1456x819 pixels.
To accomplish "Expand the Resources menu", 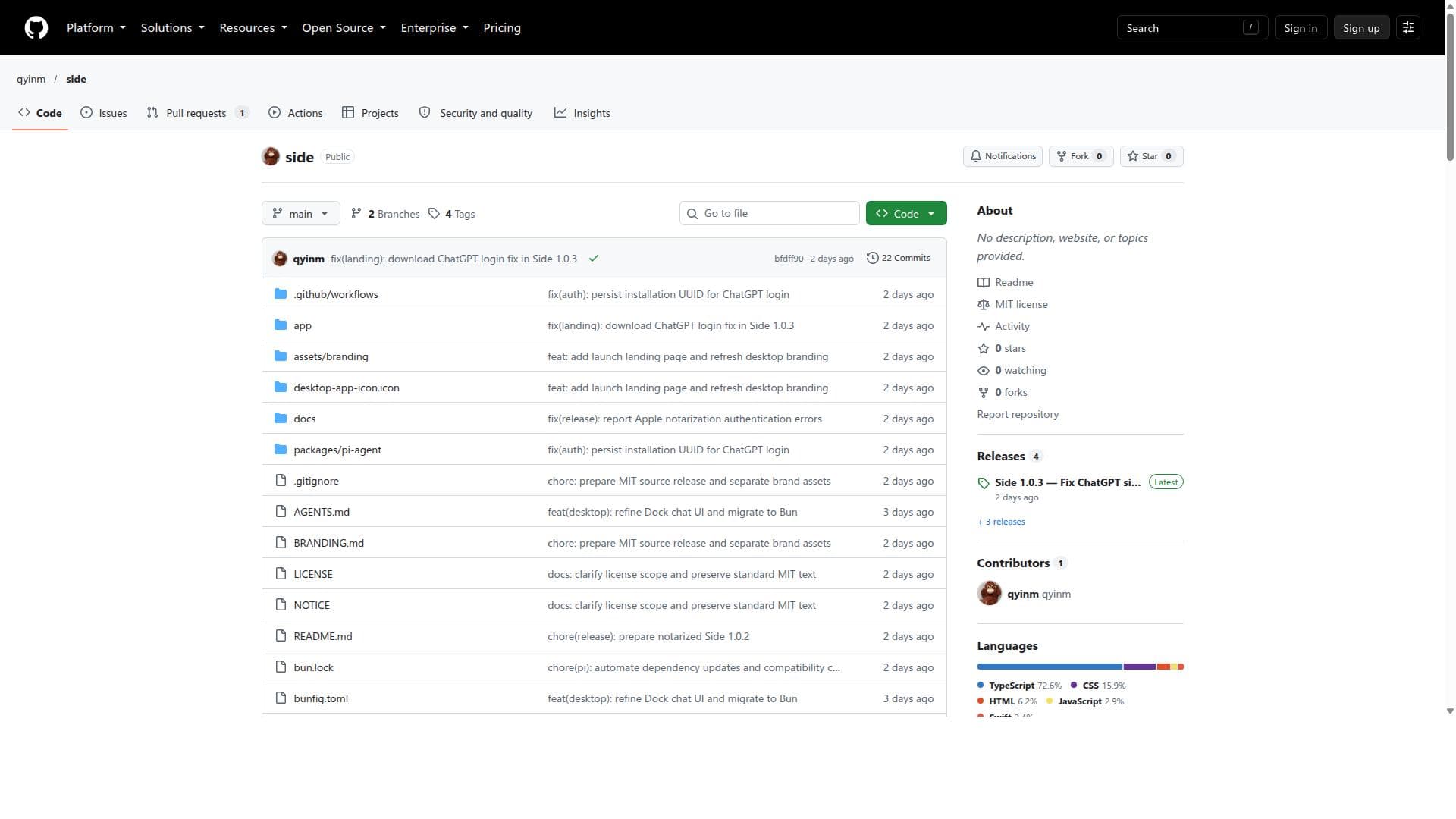I will [253, 28].
